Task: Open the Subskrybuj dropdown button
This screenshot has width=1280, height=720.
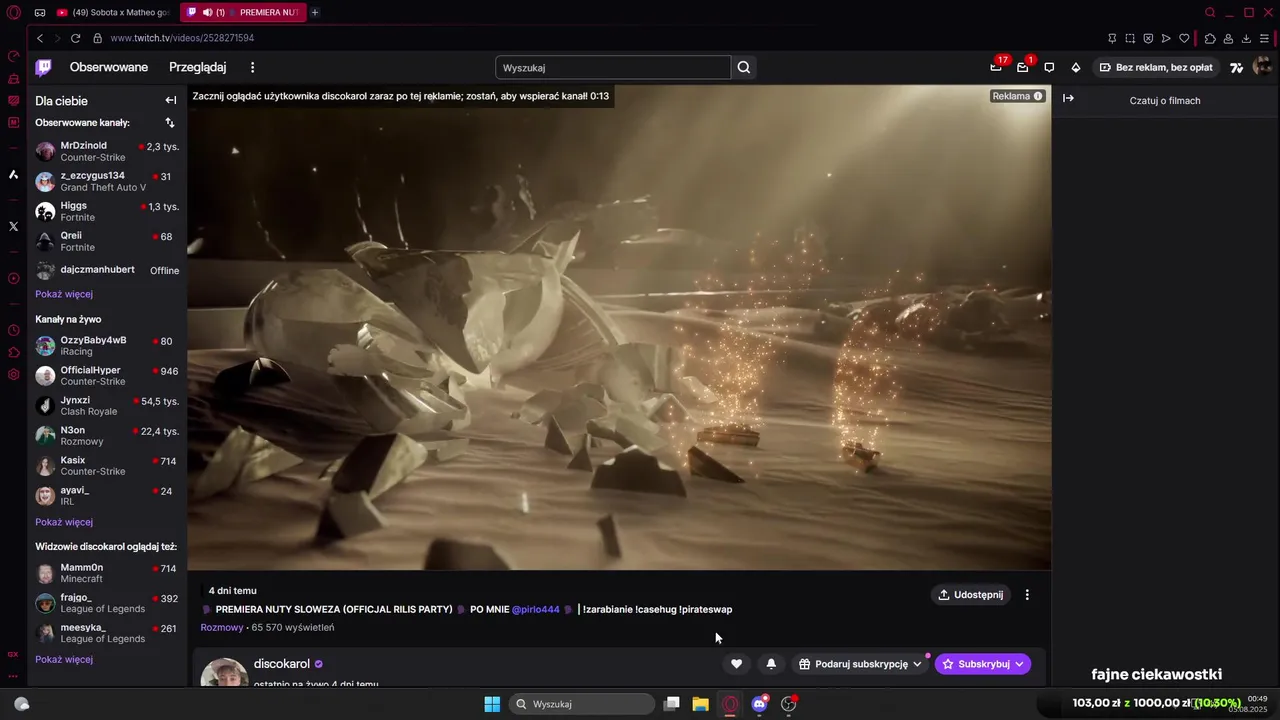Action: [983, 664]
